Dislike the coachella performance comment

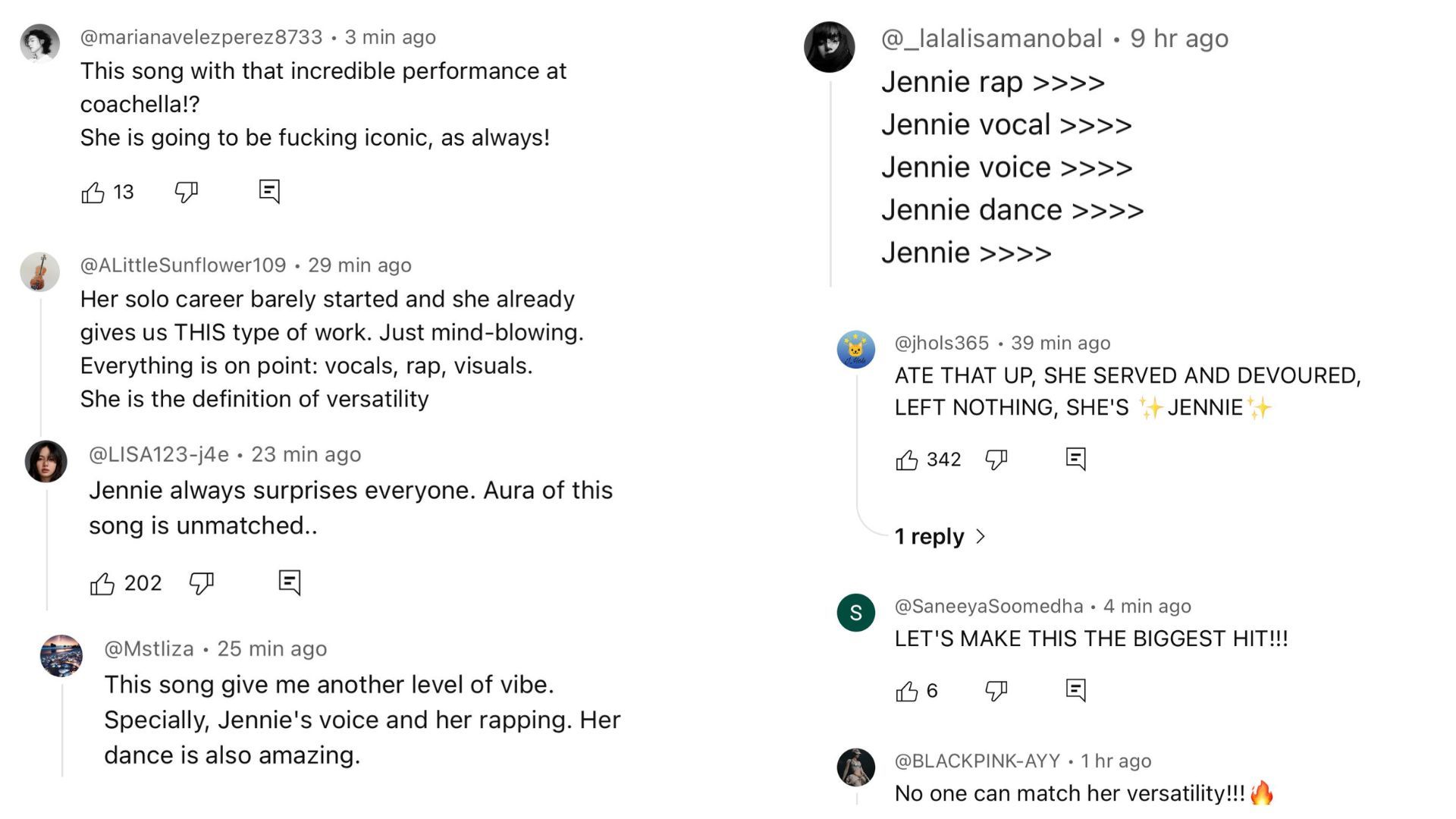click(186, 192)
